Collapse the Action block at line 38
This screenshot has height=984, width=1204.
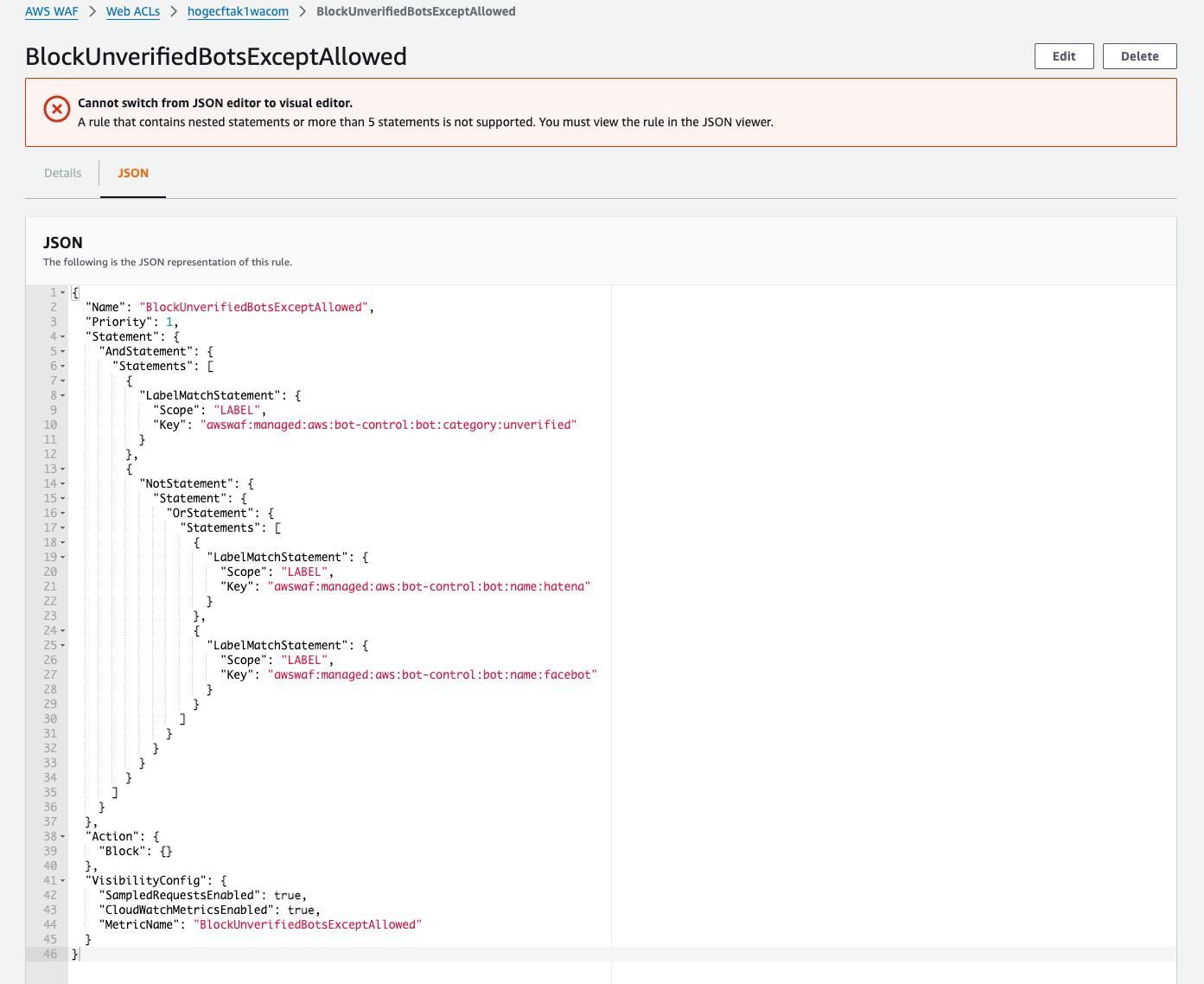point(63,837)
